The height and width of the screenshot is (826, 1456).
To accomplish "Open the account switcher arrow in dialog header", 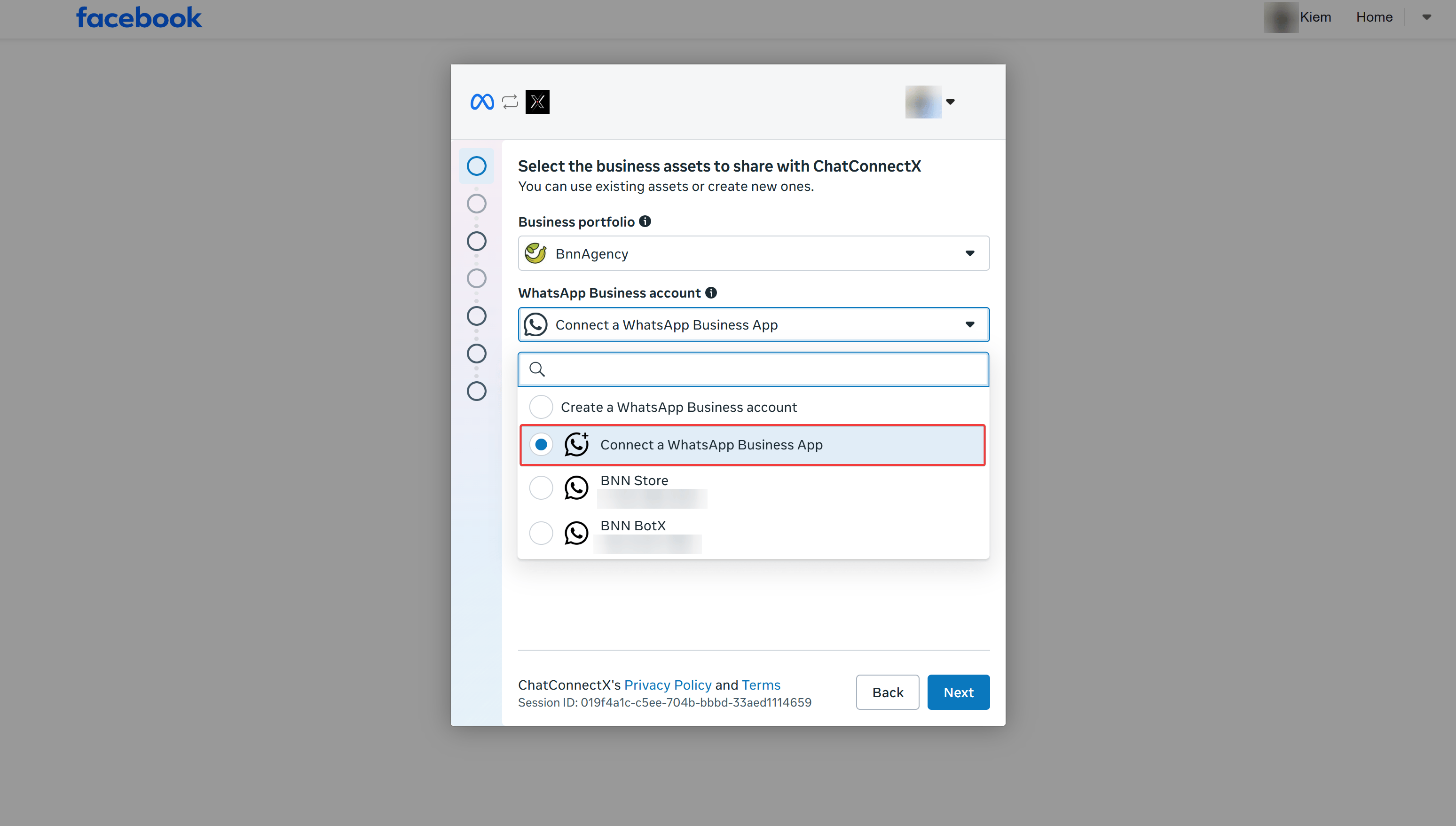I will [x=950, y=102].
